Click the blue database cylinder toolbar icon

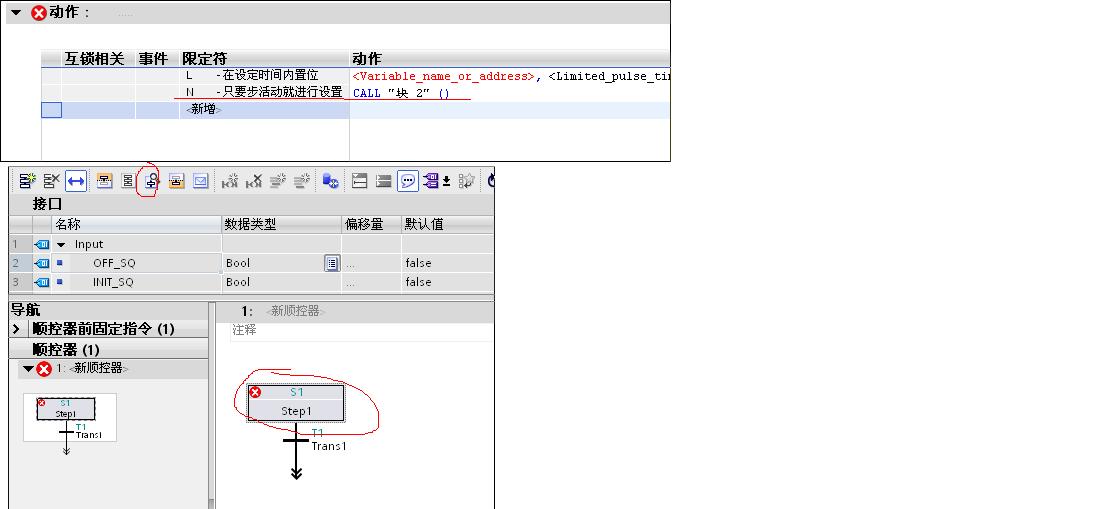pyautogui.click(x=330, y=181)
